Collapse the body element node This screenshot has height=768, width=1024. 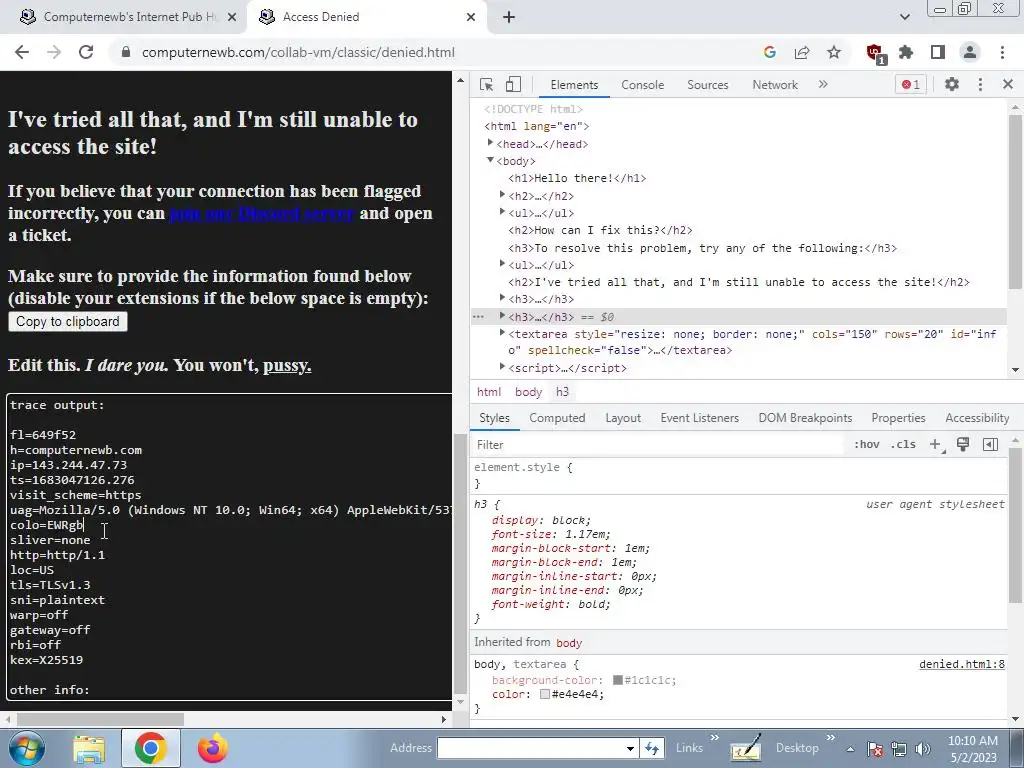[490, 160]
